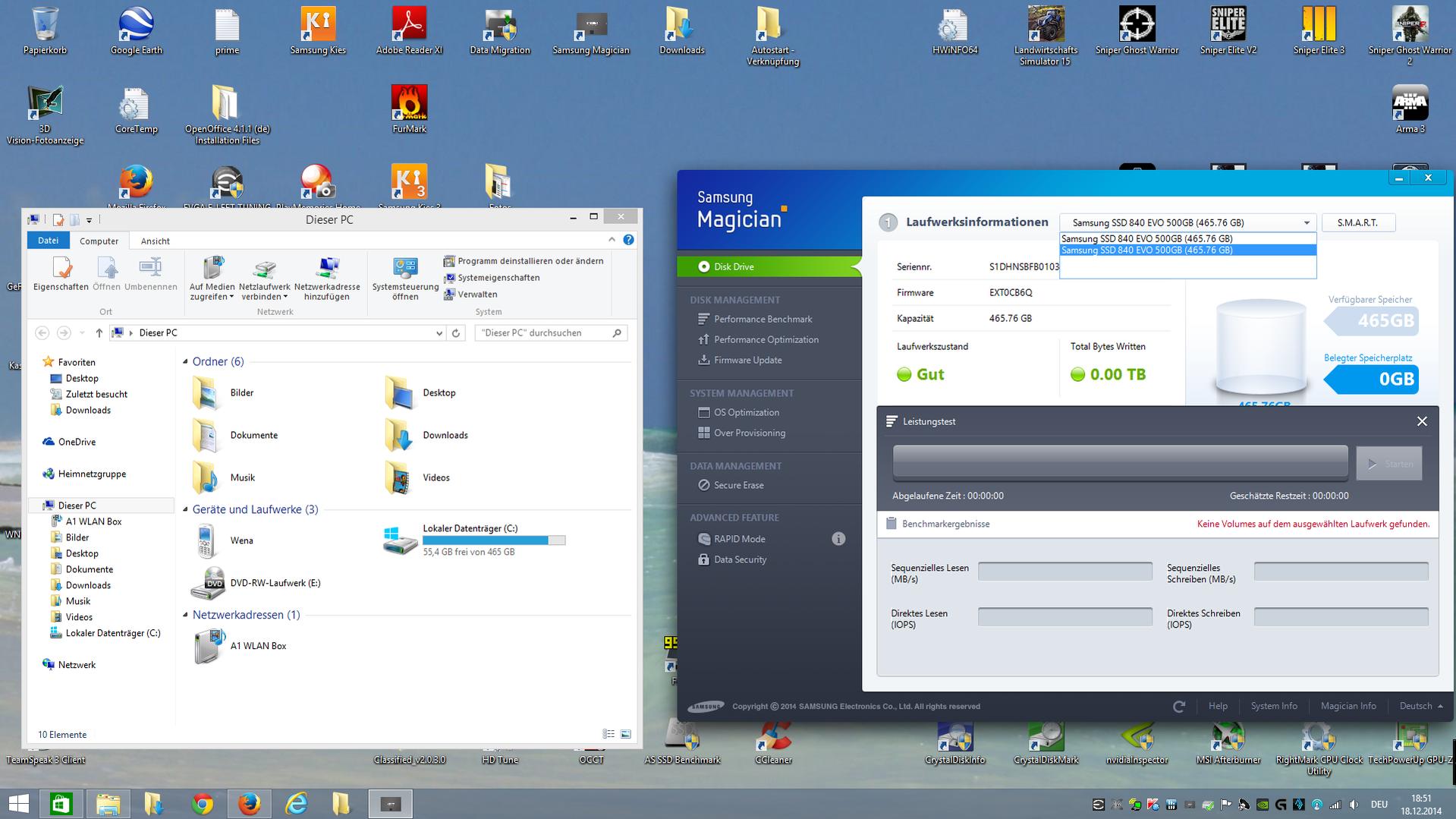The width and height of the screenshot is (1456, 819).
Task: Select the Arma 3 desktop icon
Action: (1410, 110)
